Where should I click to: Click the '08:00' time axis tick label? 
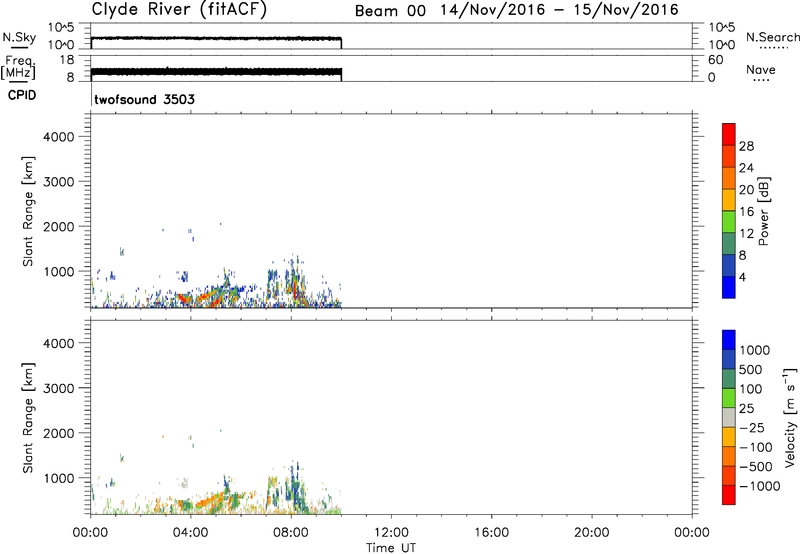tap(291, 533)
